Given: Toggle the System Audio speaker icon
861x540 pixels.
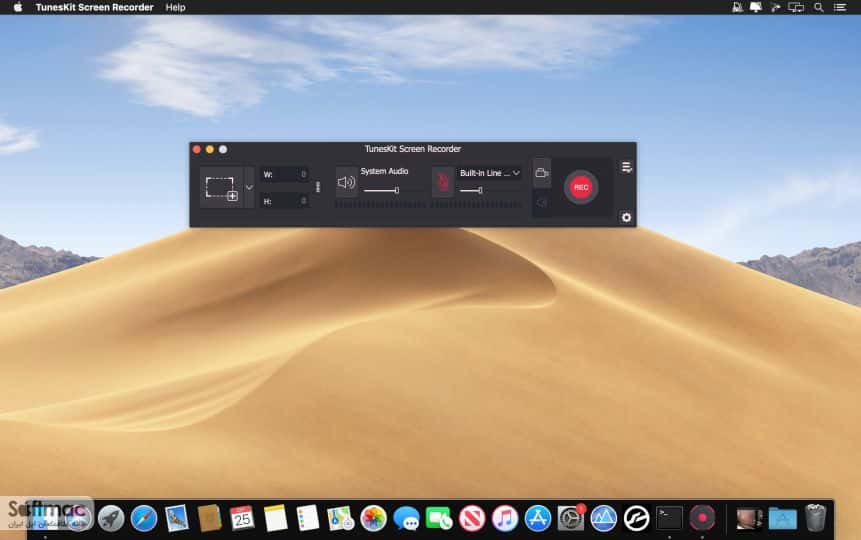Looking at the screenshot, I should (346, 182).
